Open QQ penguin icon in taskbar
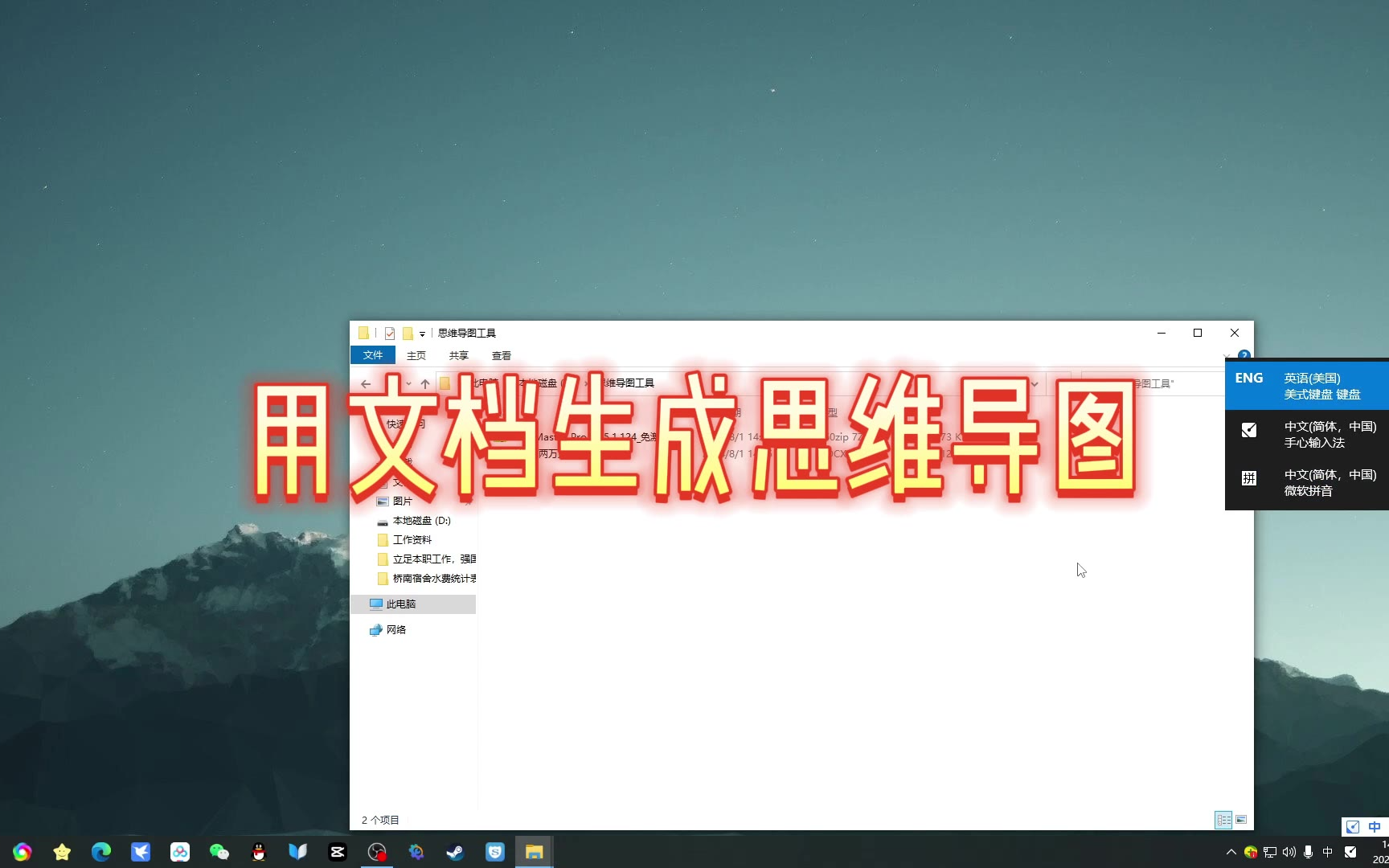 259,852
